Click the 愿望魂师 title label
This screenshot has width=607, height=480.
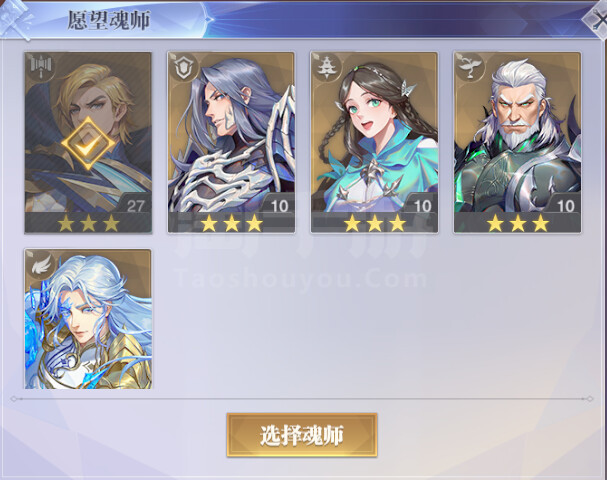[x=109, y=21]
